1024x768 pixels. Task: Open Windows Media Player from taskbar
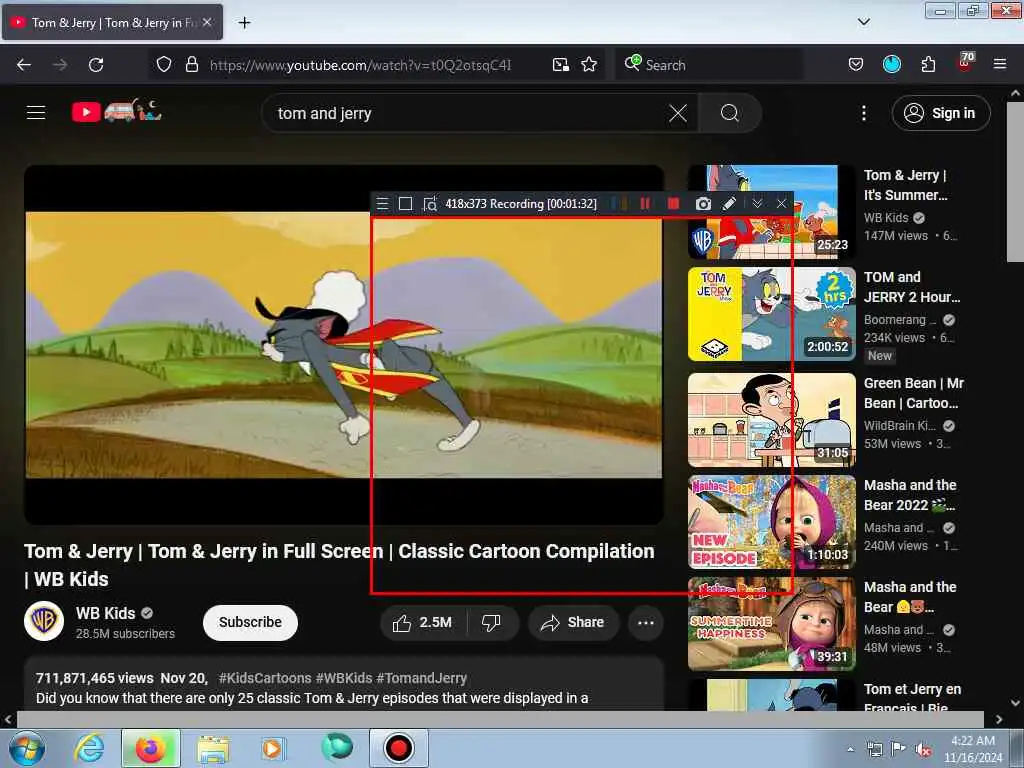tap(272, 748)
